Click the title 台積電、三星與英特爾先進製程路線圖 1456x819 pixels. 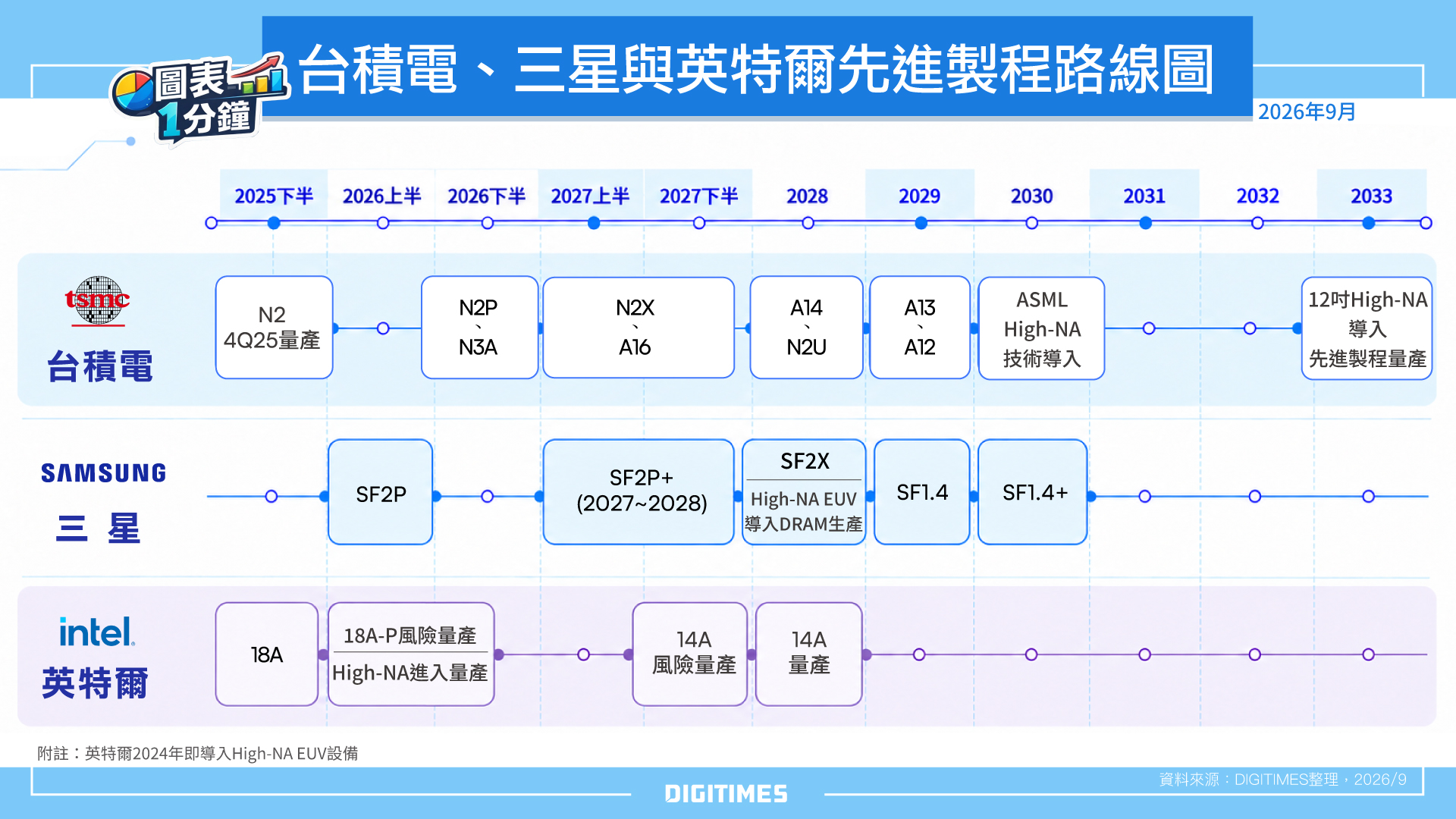756,69
